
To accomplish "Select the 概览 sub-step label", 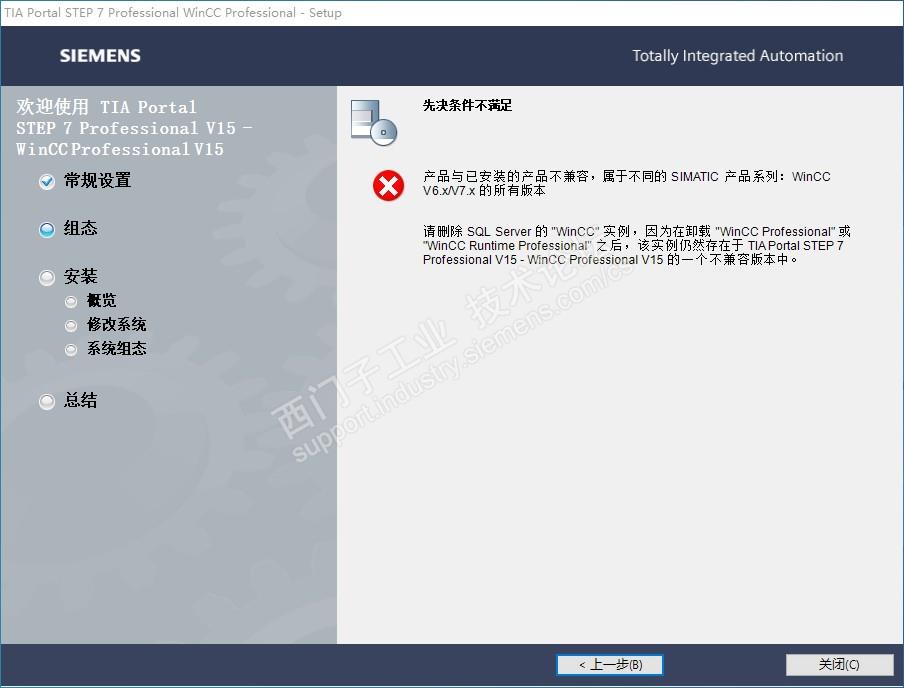I will point(101,300).
